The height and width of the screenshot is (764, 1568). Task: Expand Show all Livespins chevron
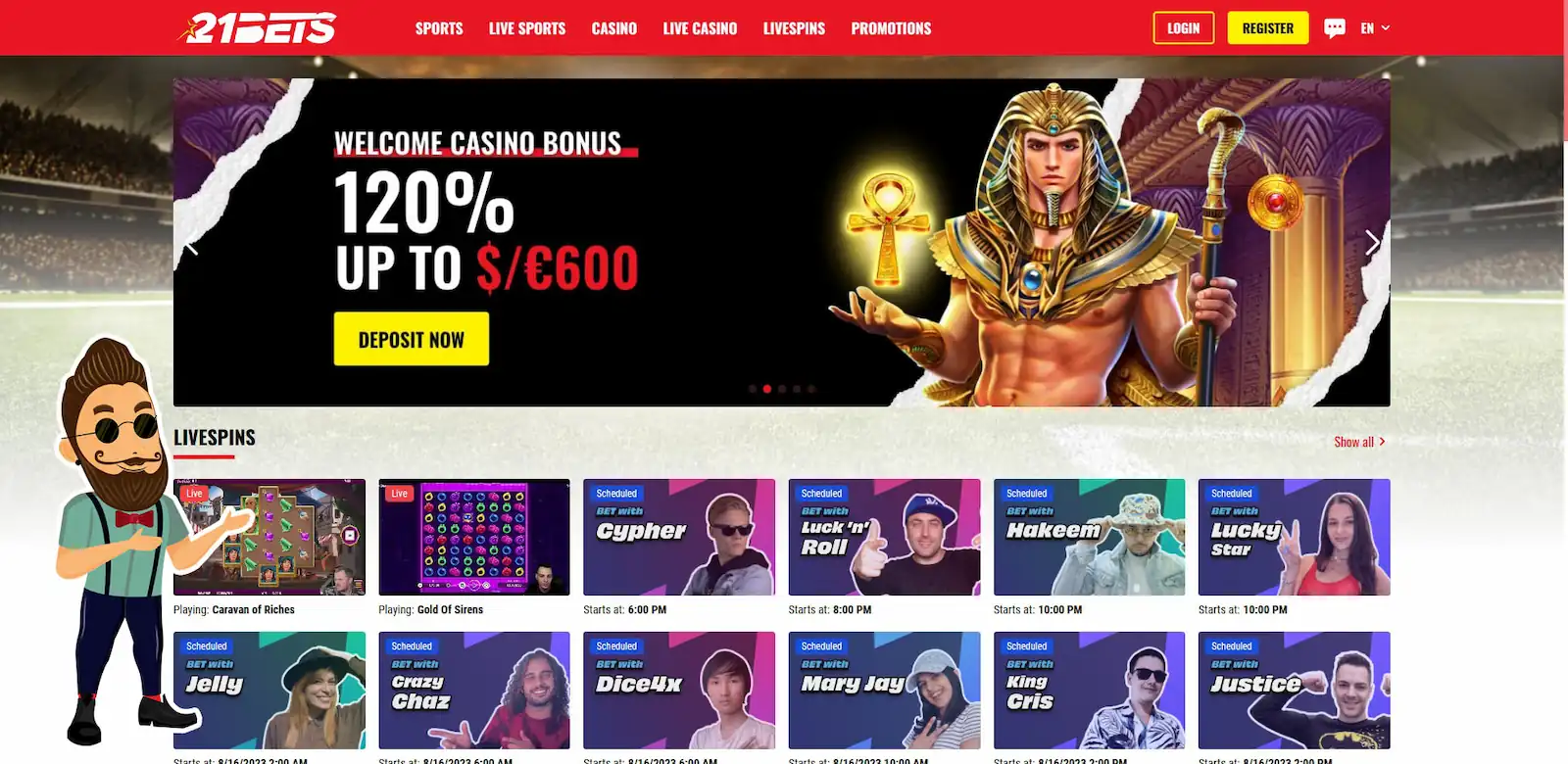1382,442
